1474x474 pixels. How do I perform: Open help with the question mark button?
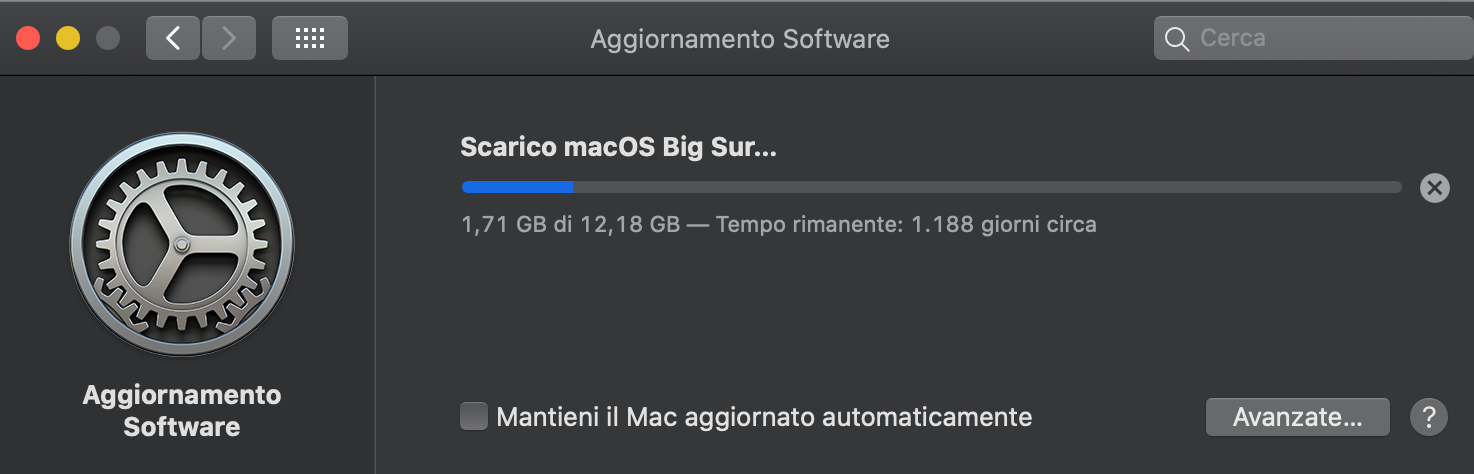click(x=1429, y=416)
